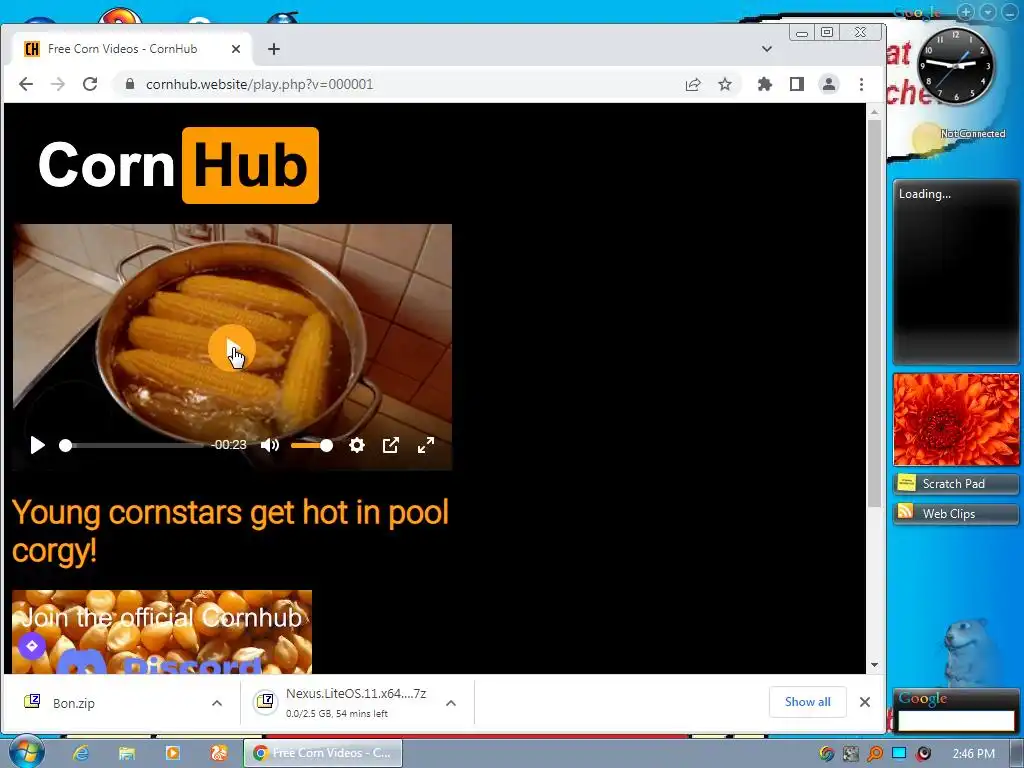This screenshot has width=1024, height=768.
Task: Add a gadget with plus button
Action: click(966, 12)
